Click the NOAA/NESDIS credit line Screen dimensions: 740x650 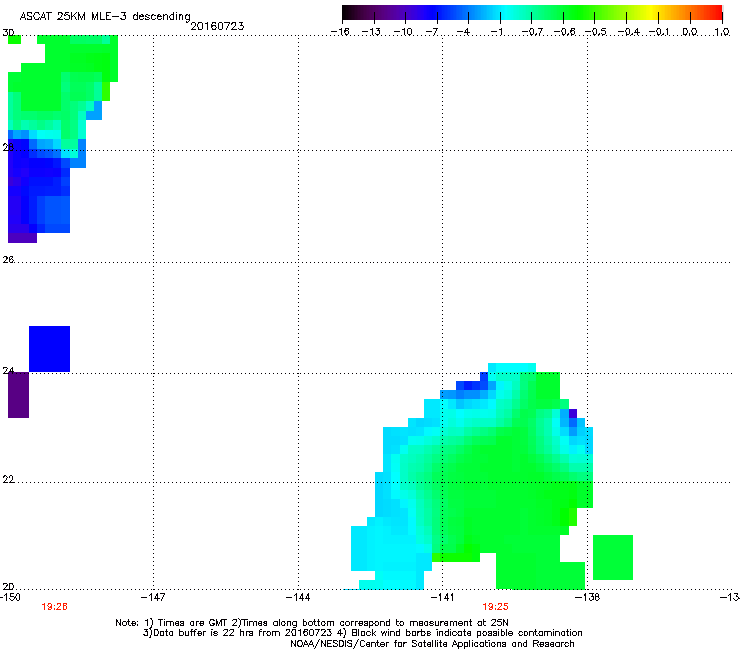pyautogui.click(x=432, y=644)
